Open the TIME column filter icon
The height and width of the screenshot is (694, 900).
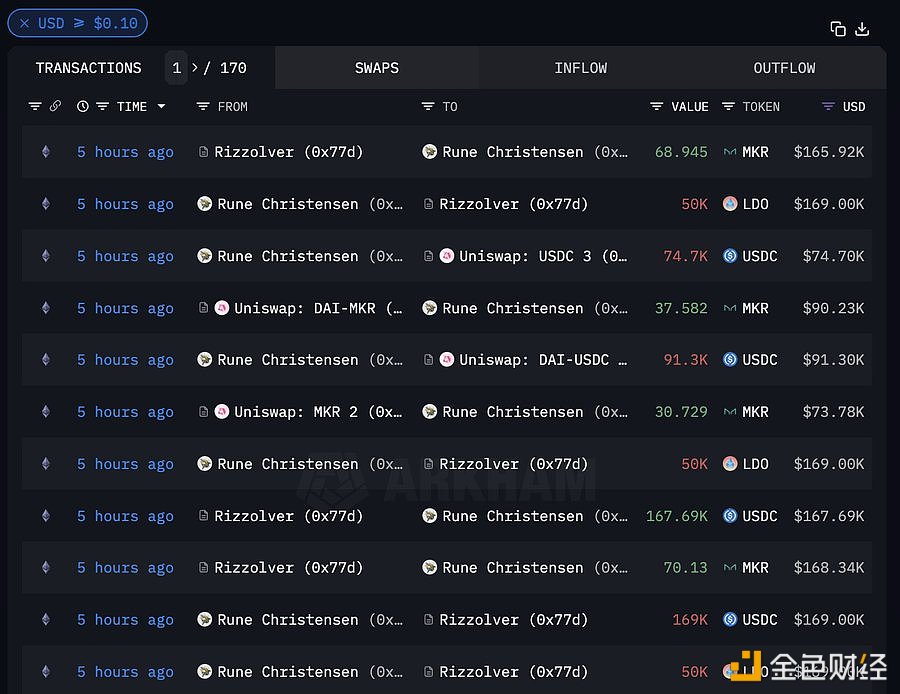pyautogui.click(x=102, y=106)
